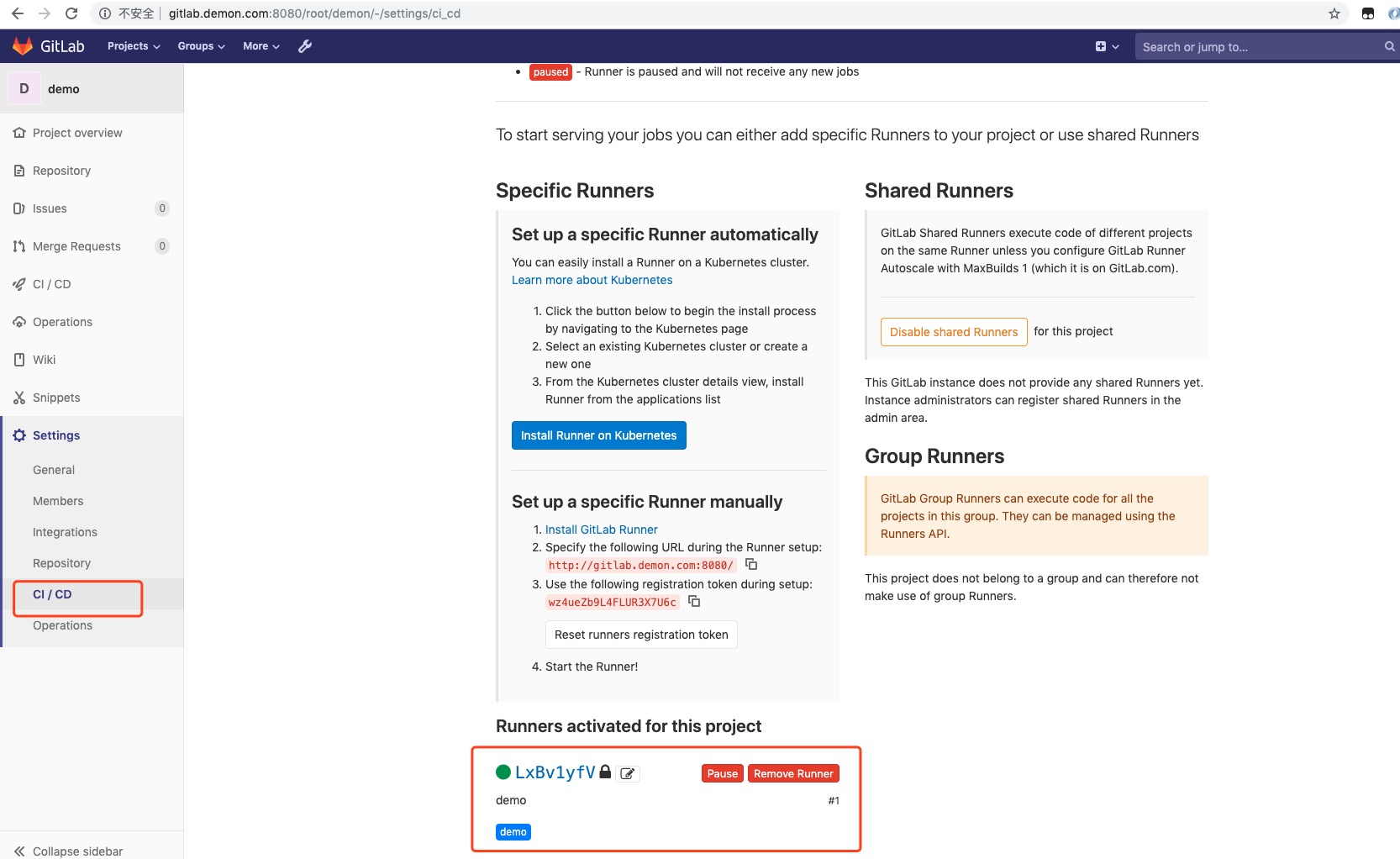Click Install Runner on Kubernetes button

(x=599, y=435)
